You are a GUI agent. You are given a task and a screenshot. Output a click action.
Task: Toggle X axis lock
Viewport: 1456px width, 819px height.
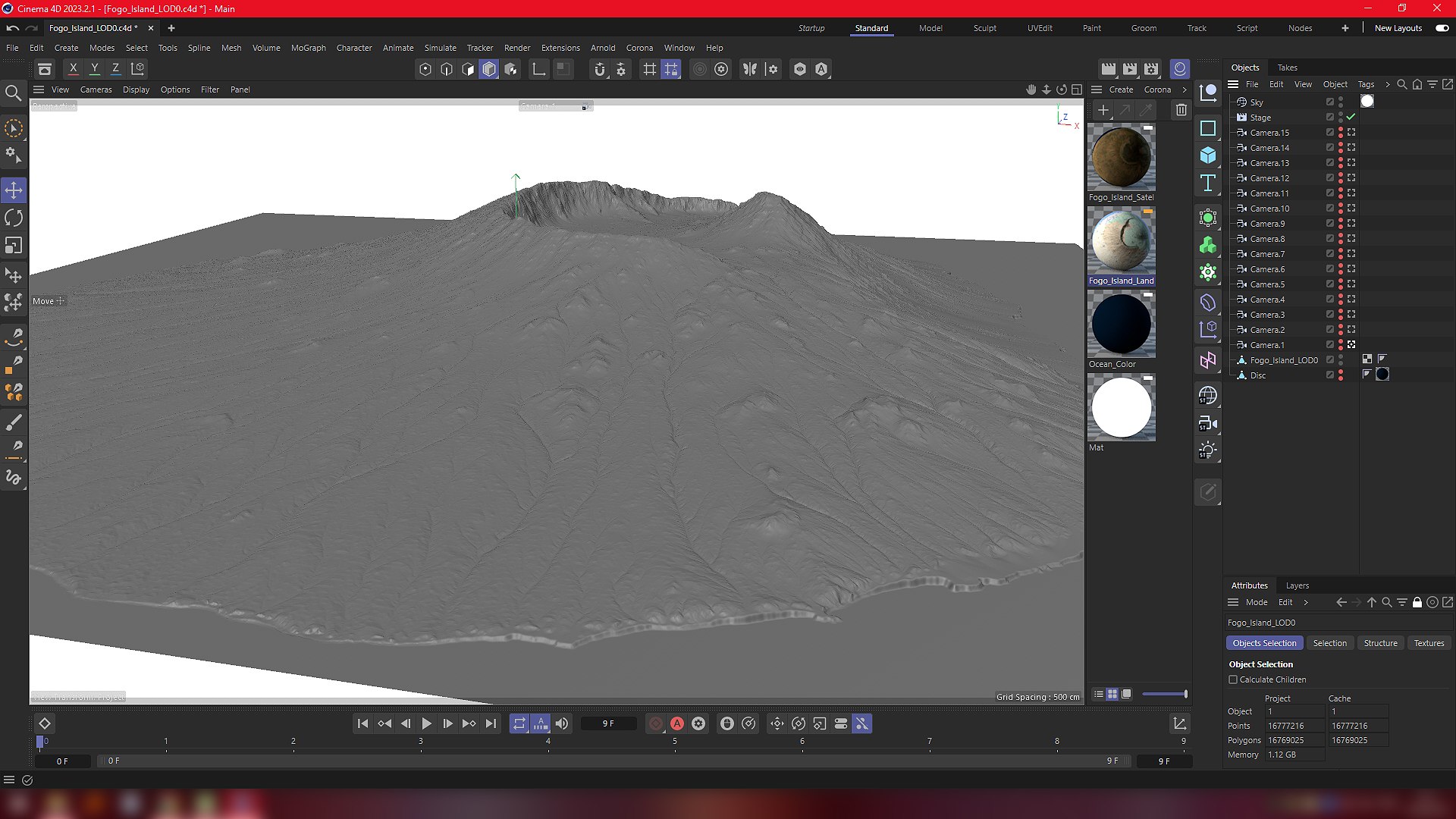pos(73,68)
